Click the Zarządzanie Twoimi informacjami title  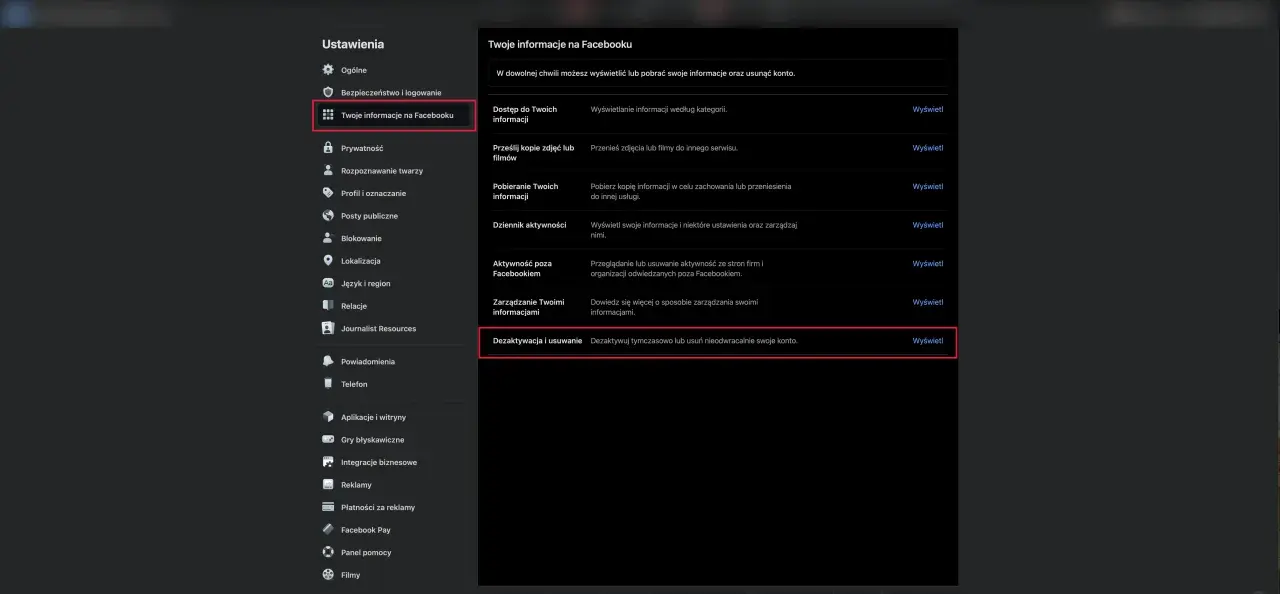[x=529, y=307]
